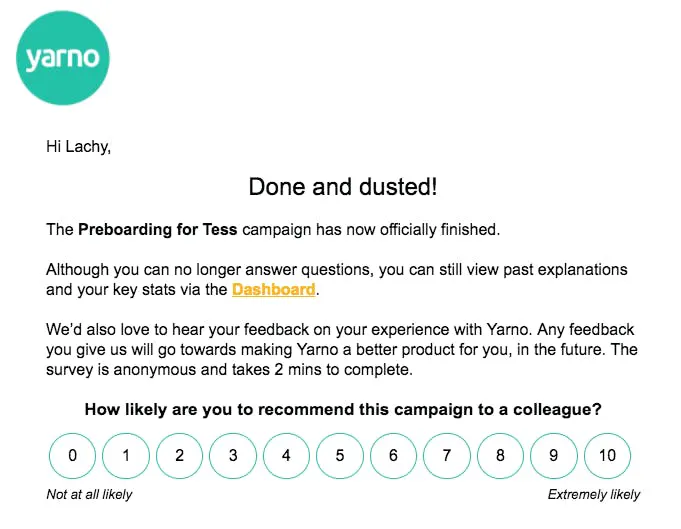Open the Dashboard link
Viewport: 681px width, 529px height.
point(274,289)
